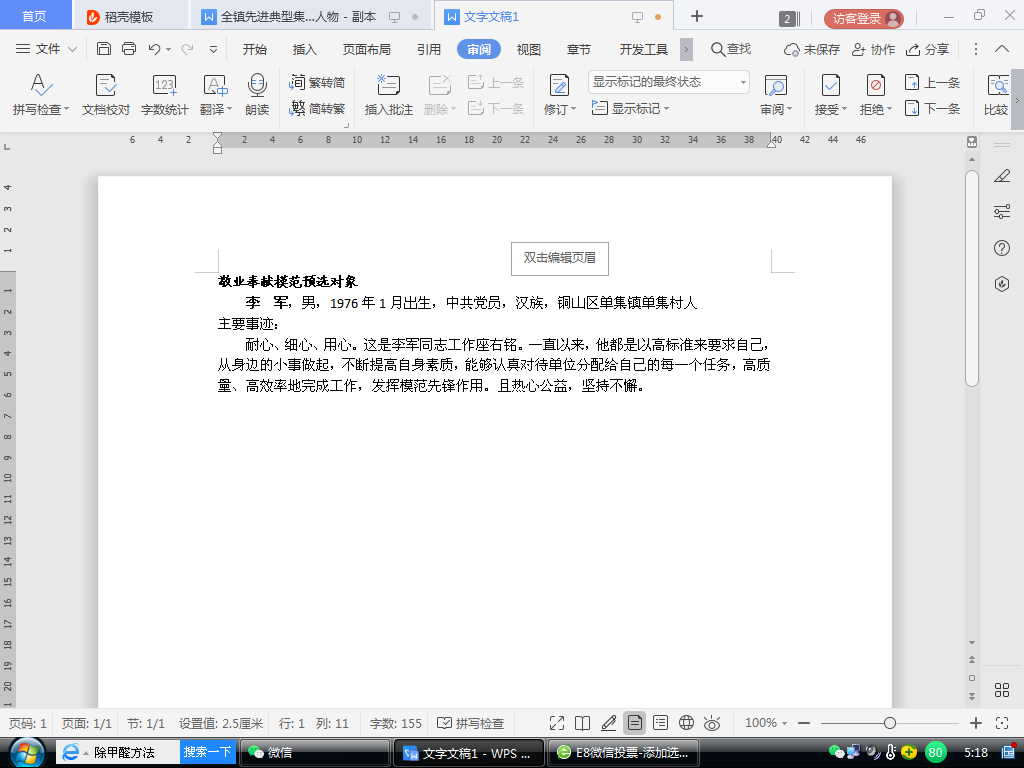Switch to the 开发工具 tab
1024x768 pixels.
643,49
